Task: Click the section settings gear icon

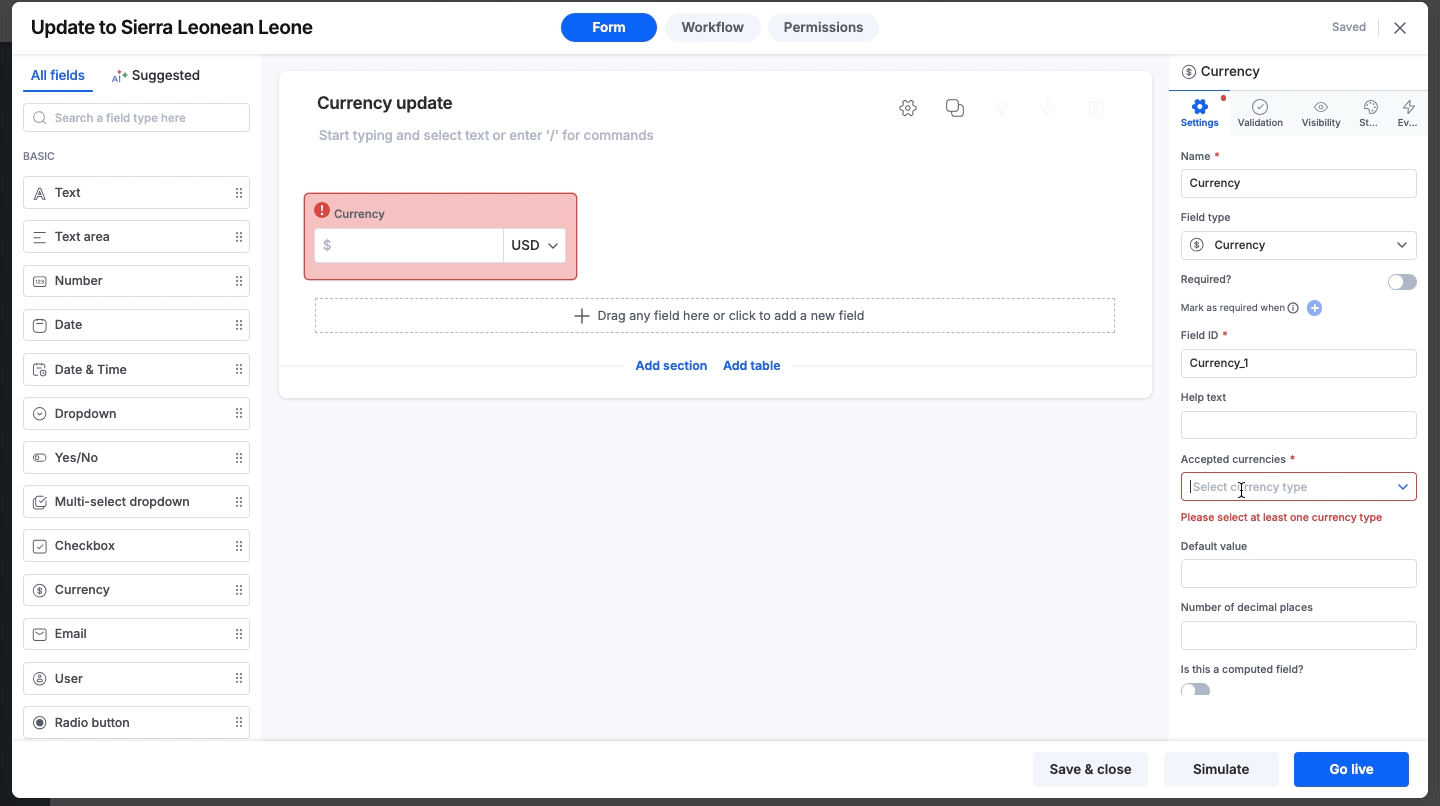Action: point(908,108)
